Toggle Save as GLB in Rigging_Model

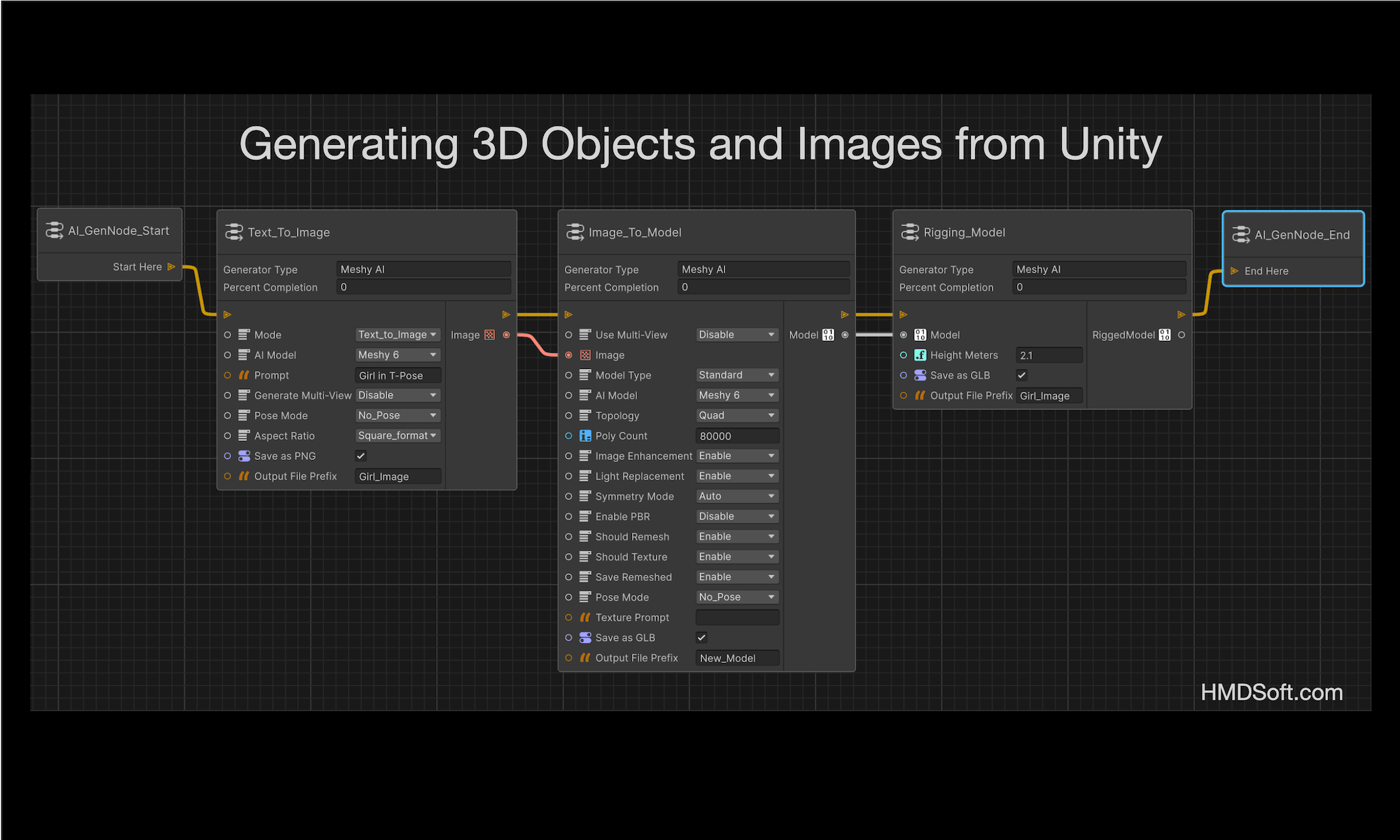pos(1022,376)
